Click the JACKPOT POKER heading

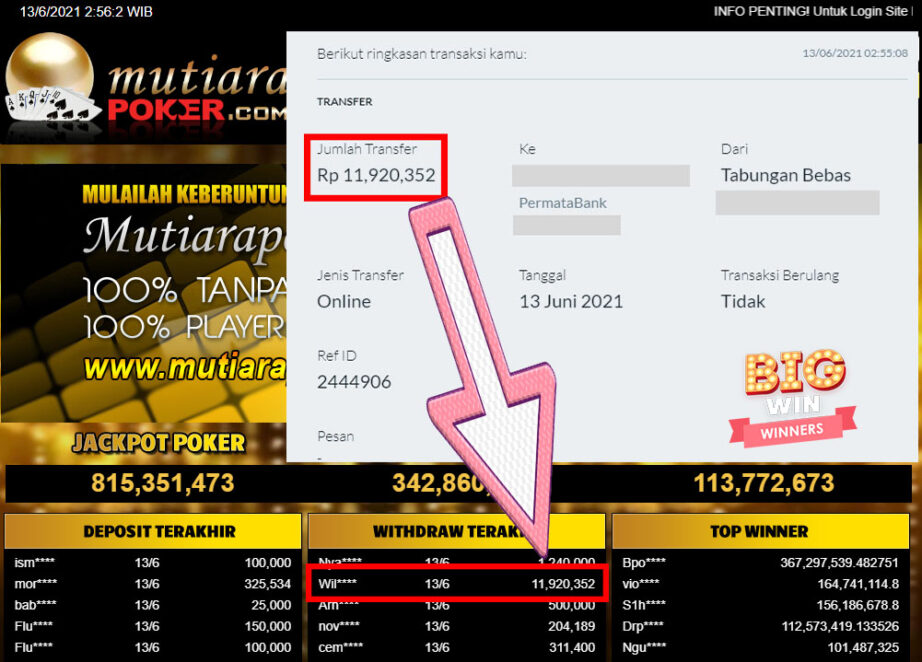click(159, 443)
